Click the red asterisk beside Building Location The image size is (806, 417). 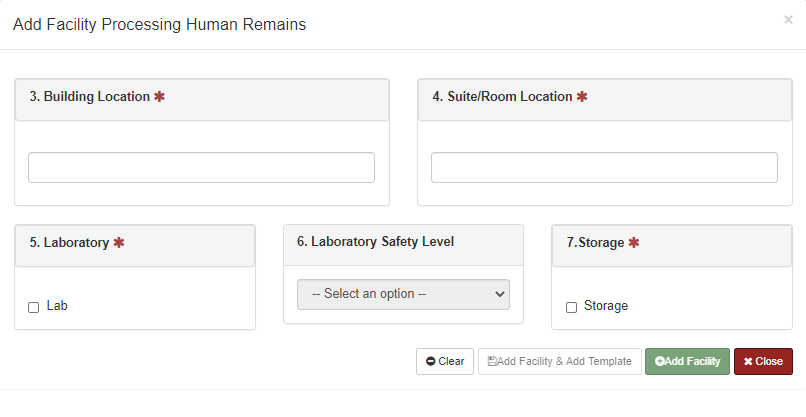tap(159, 97)
